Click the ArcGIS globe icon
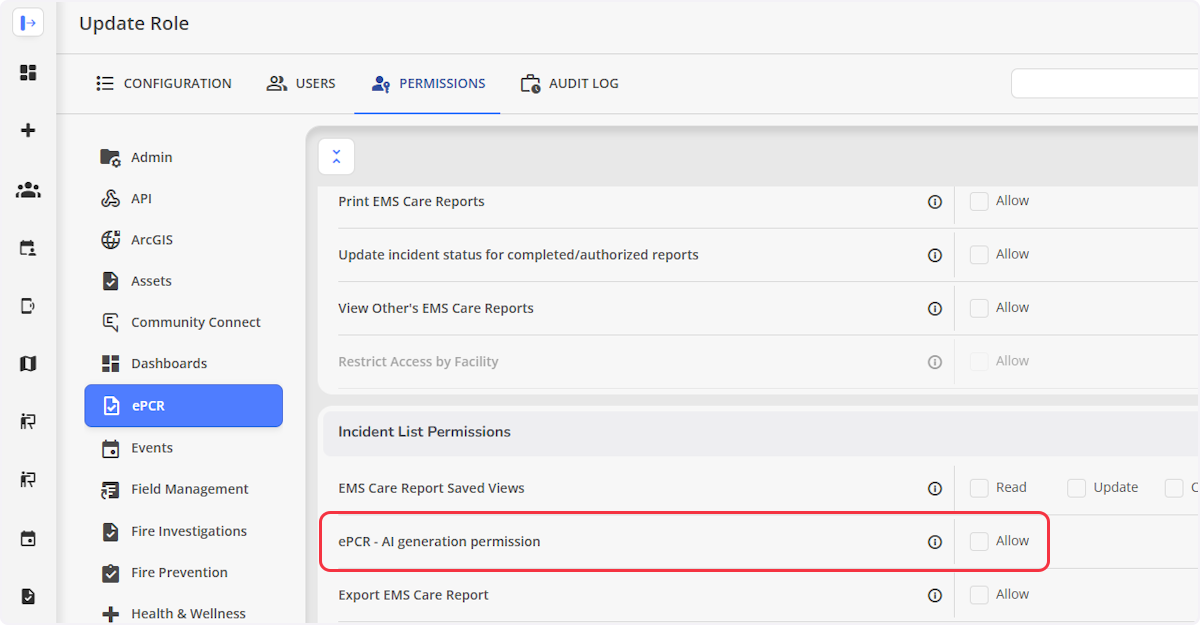 click(111, 240)
